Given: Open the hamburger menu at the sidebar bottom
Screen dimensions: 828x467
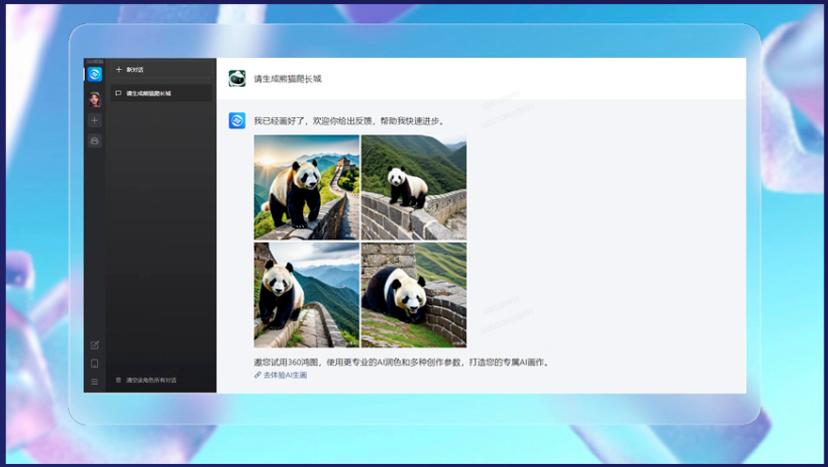Looking at the screenshot, I should point(95,381).
